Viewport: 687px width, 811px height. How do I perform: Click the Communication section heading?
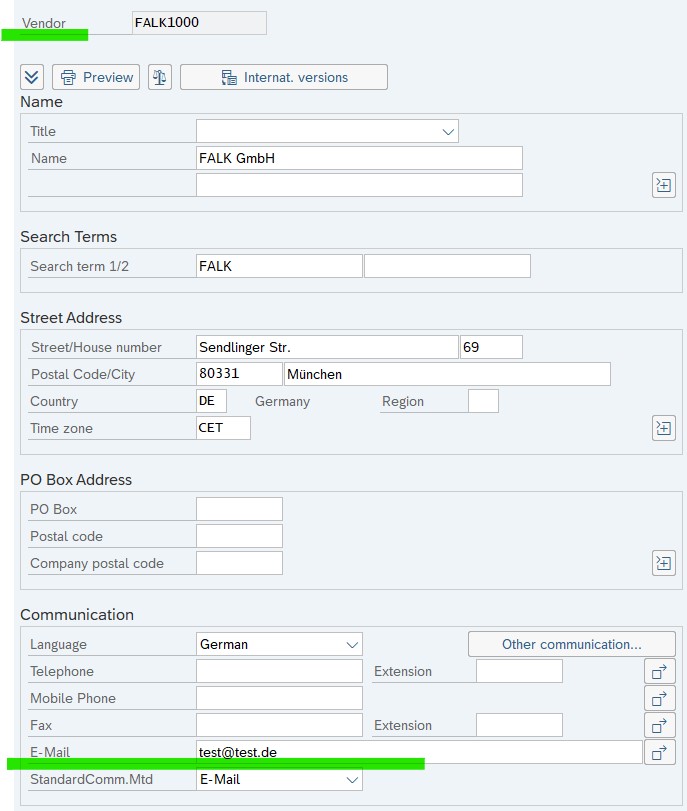coord(77,614)
